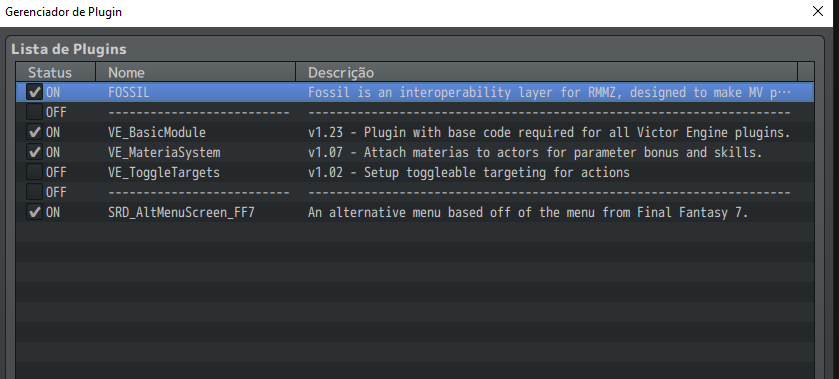
Task: Close the Gerenciador de Plugin window
Action: 818,11
